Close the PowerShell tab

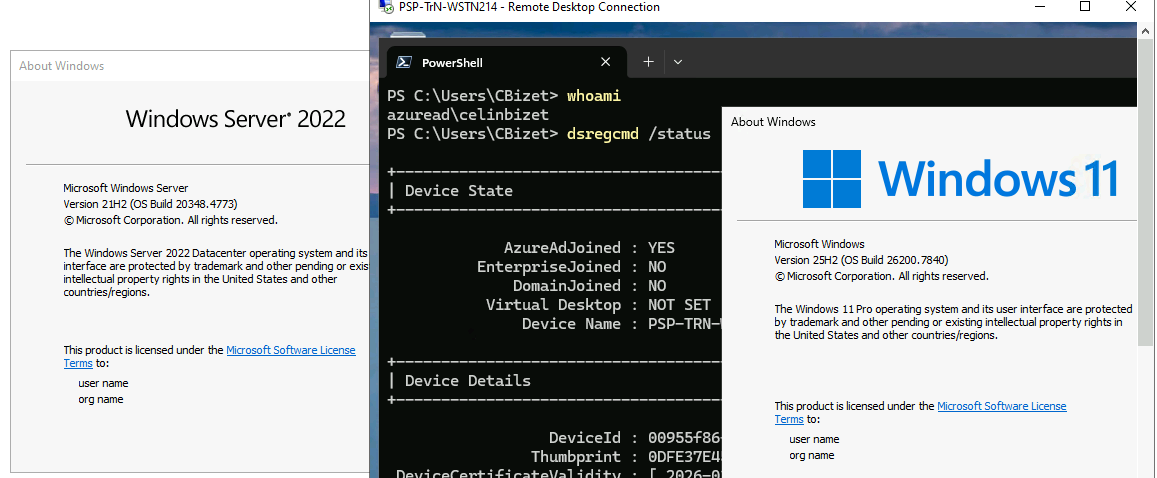point(606,62)
